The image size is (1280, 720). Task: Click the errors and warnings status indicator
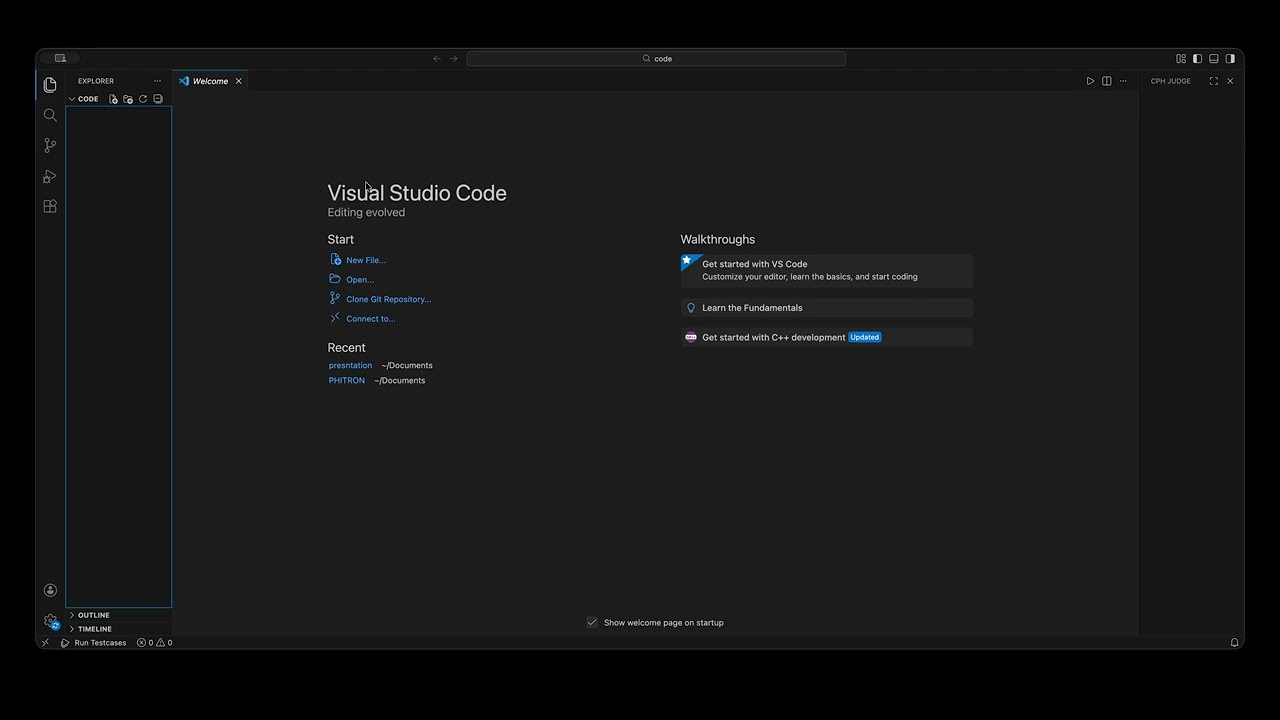[155, 643]
